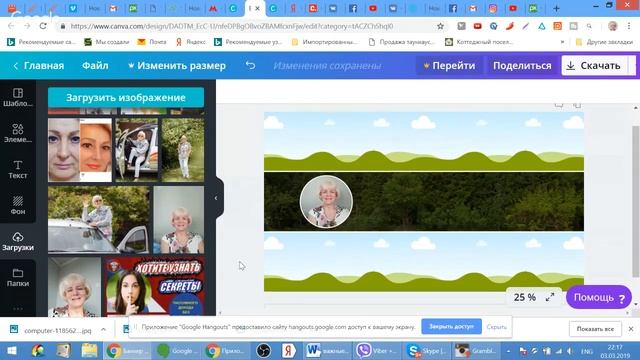This screenshot has width=640, height=360.
Task: Select the circular portrait on the canvas
Action: tap(326, 202)
